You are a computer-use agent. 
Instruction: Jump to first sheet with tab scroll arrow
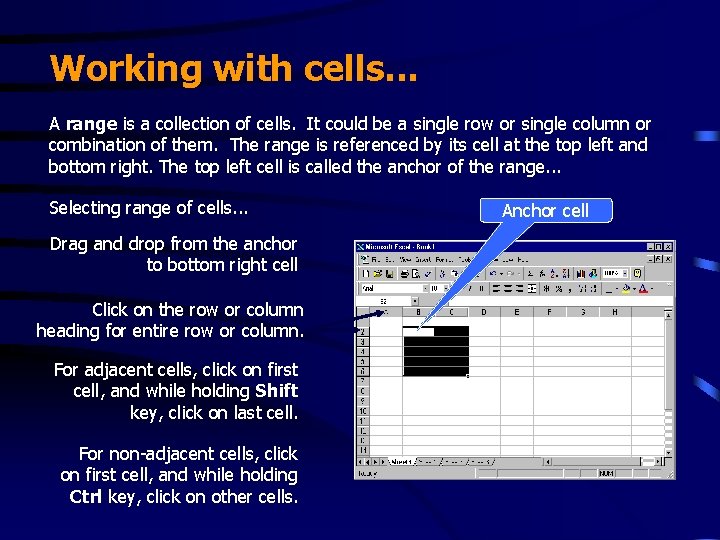pos(360,461)
